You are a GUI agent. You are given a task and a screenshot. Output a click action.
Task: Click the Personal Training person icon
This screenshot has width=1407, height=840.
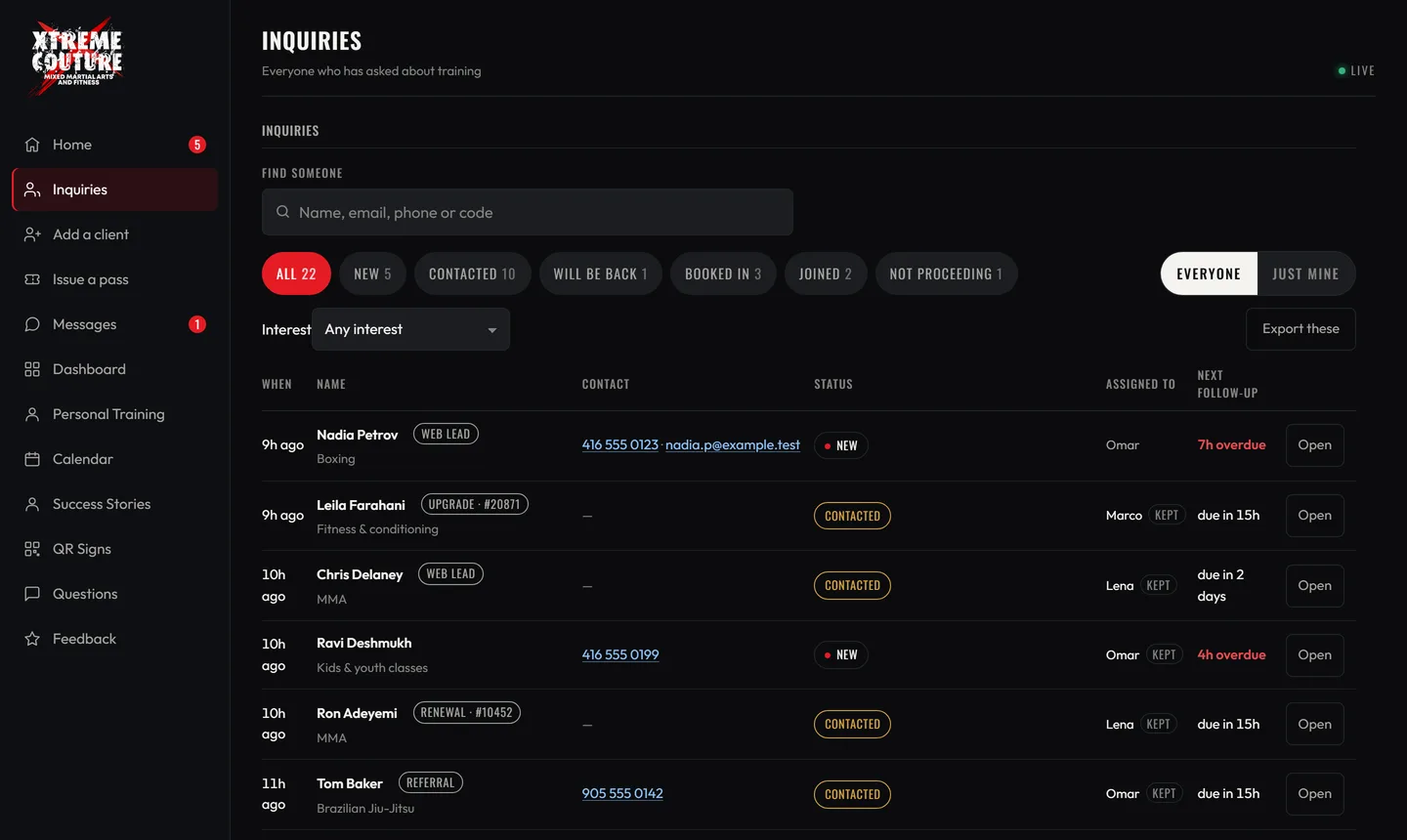[x=32, y=414]
